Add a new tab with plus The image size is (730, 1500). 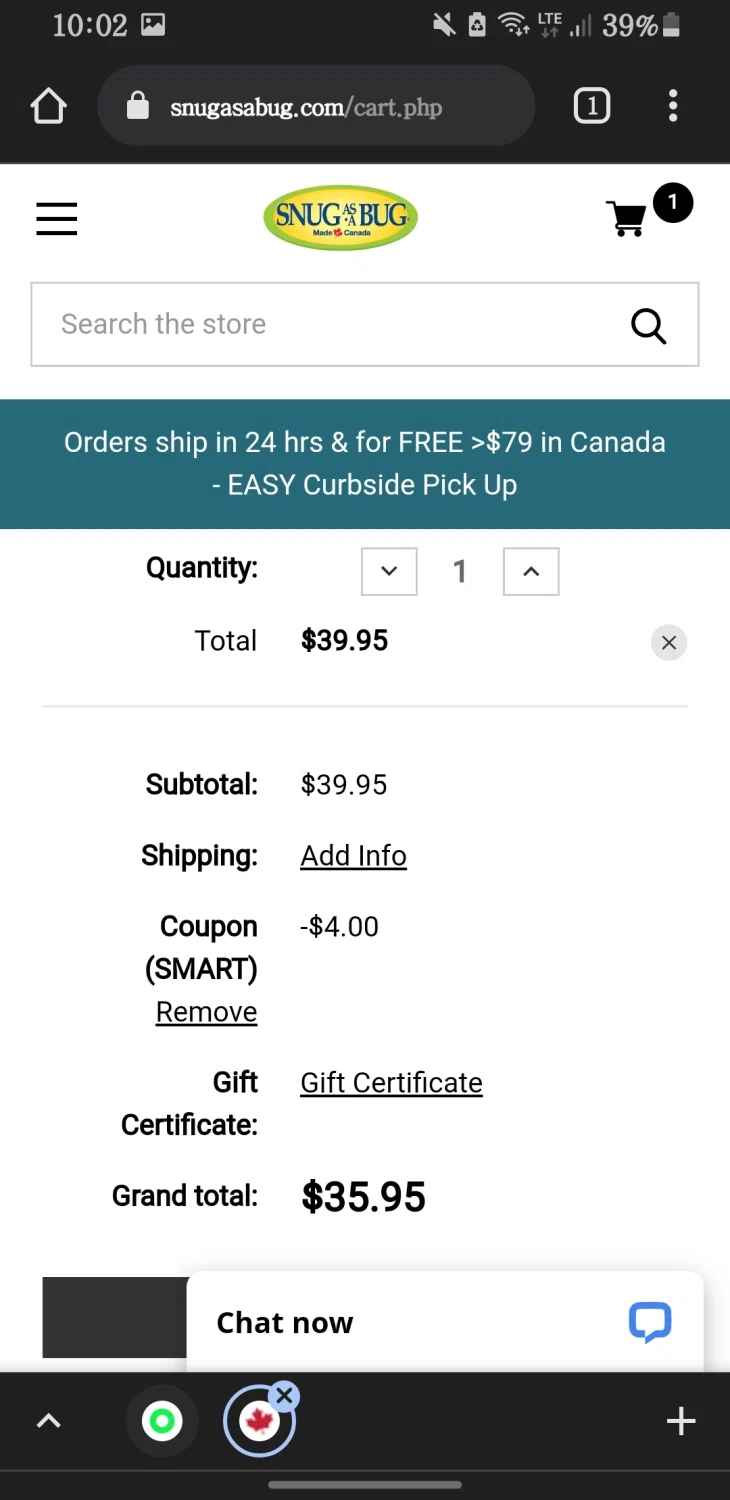(681, 1421)
